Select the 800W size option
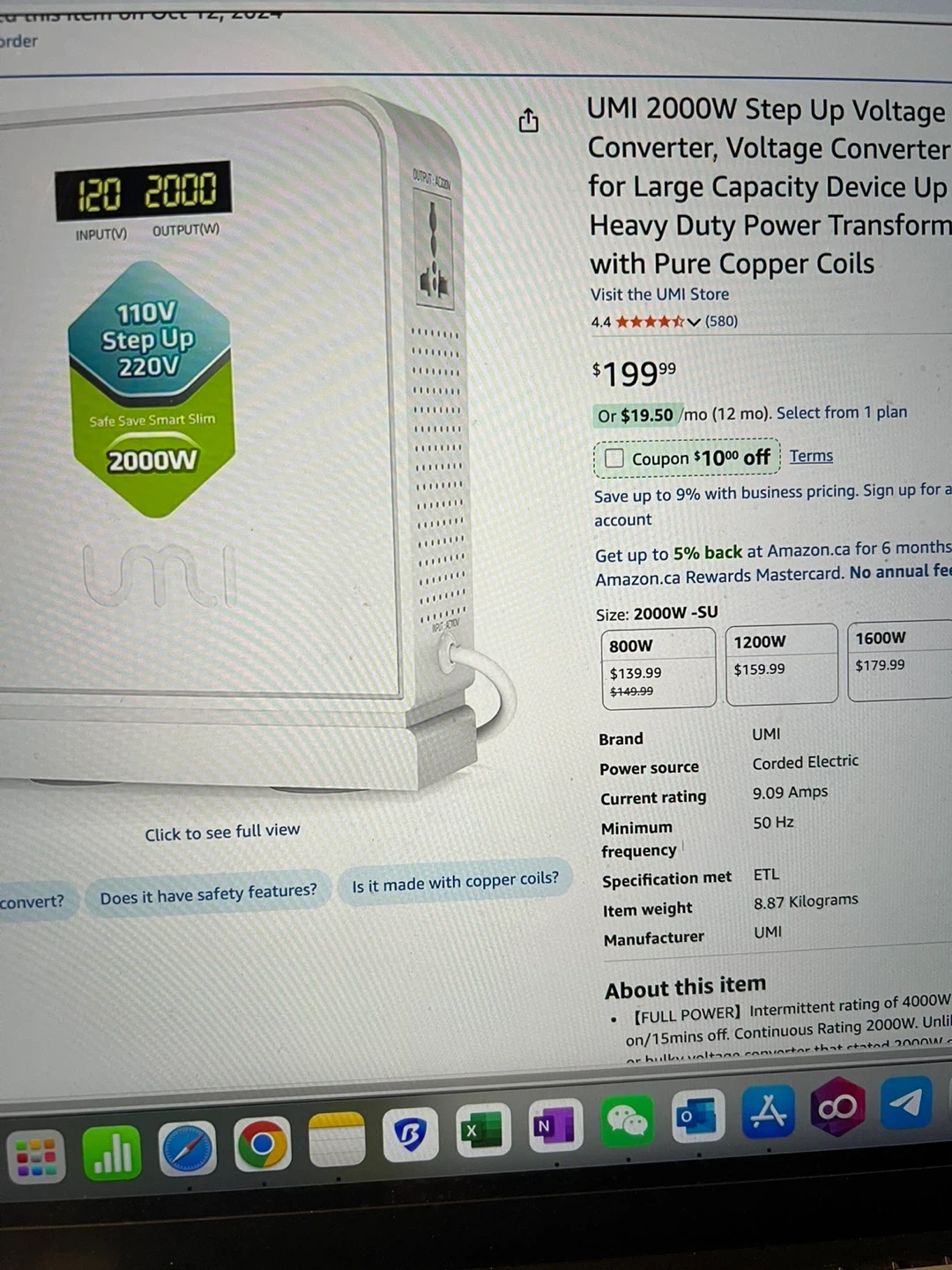The width and height of the screenshot is (952, 1270). pyautogui.click(x=658, y=668)
